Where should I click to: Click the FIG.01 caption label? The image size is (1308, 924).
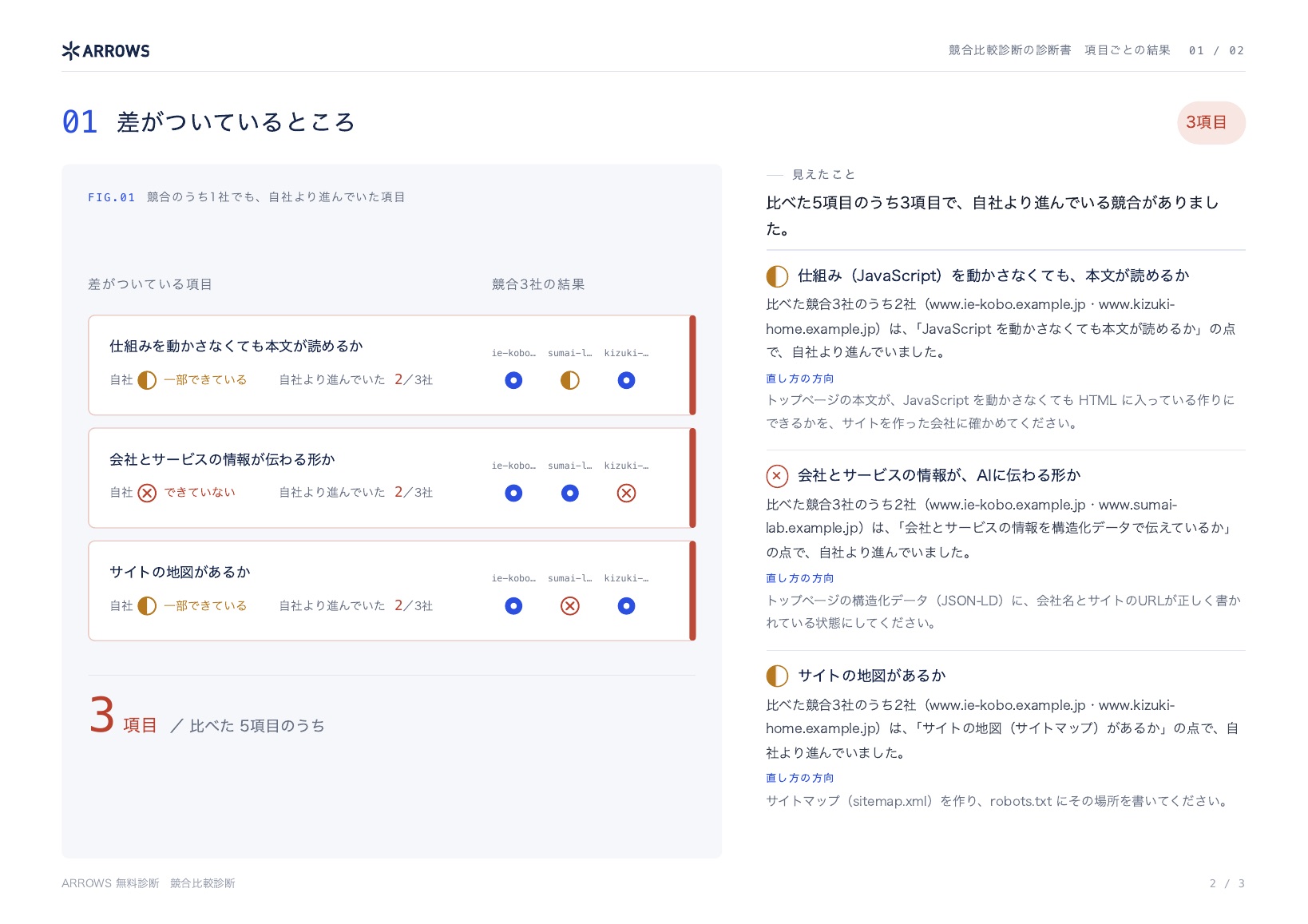[x=111, y=197]
